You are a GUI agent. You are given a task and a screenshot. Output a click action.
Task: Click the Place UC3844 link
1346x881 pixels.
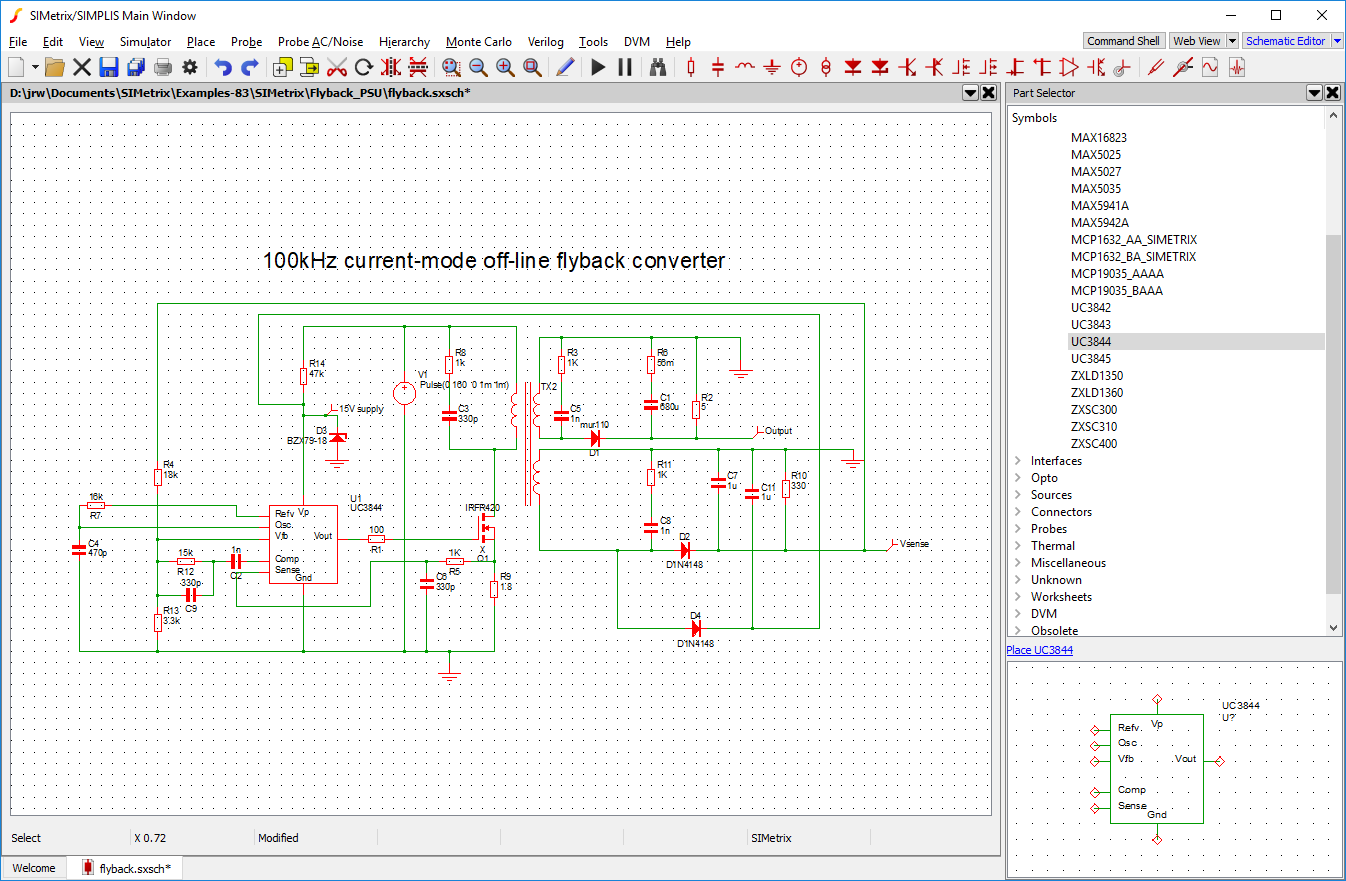pos(1039,650)
